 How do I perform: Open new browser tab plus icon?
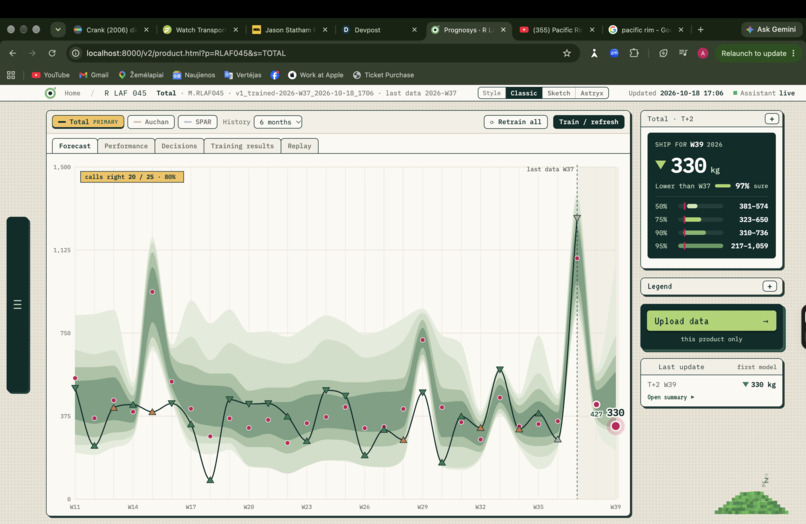[x=700, y=30]
